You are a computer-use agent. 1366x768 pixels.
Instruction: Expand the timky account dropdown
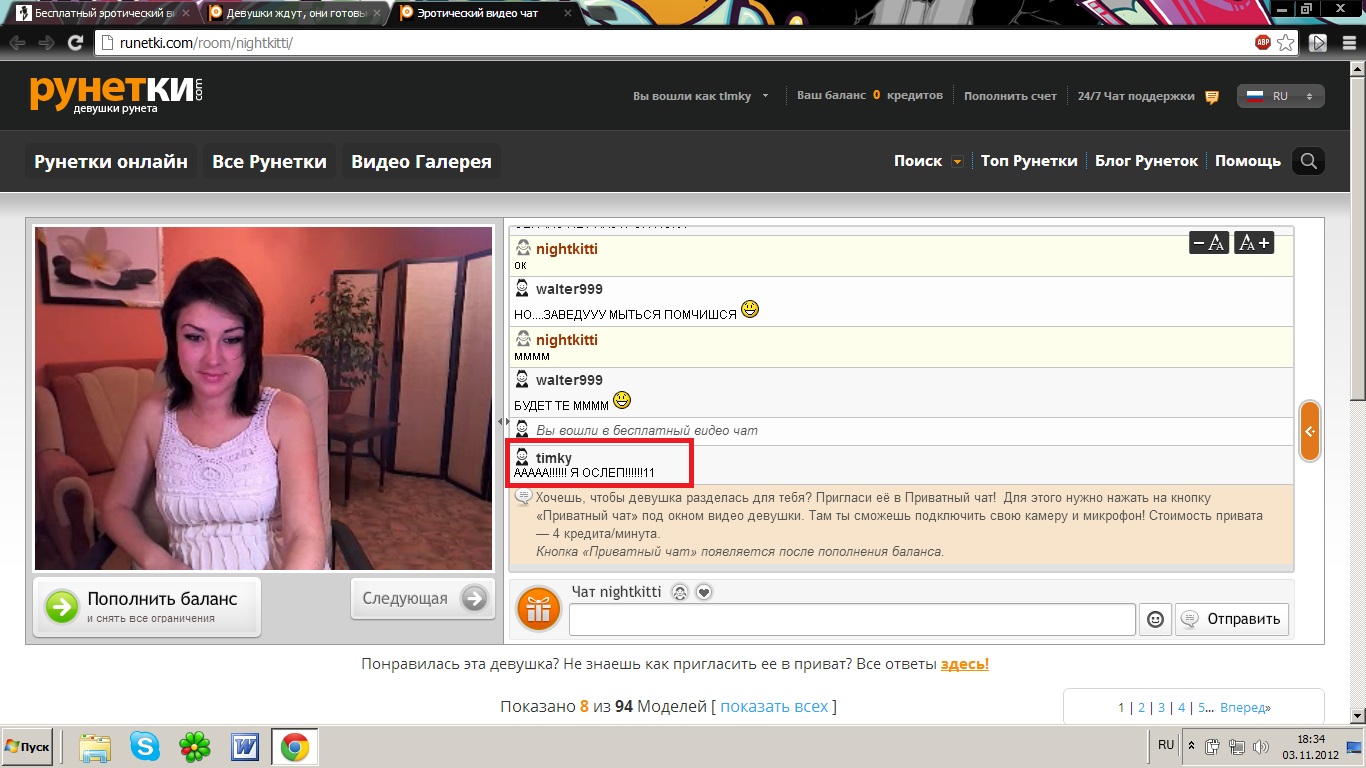pos(765,97)
